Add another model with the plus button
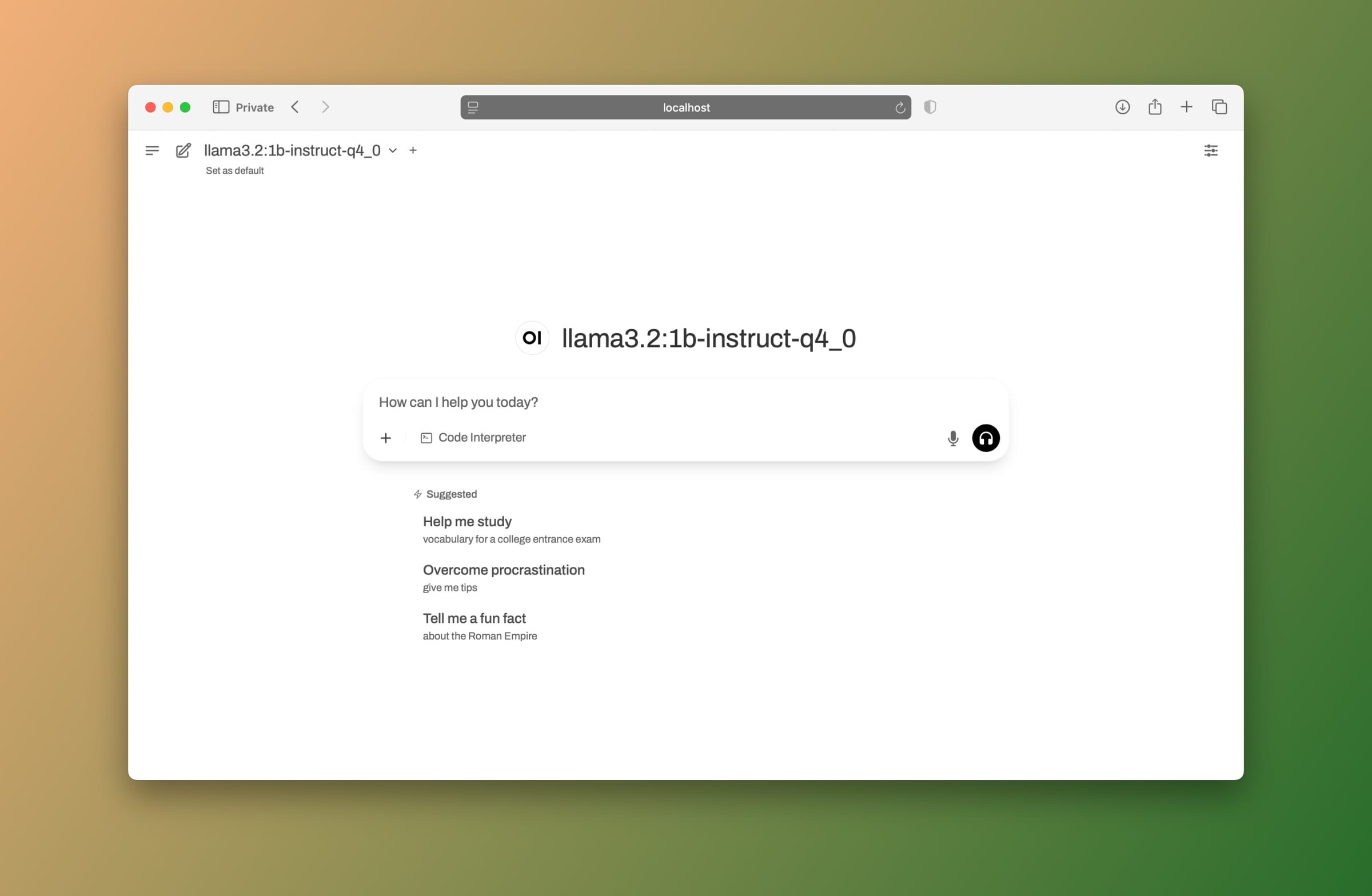 point(413,150)
